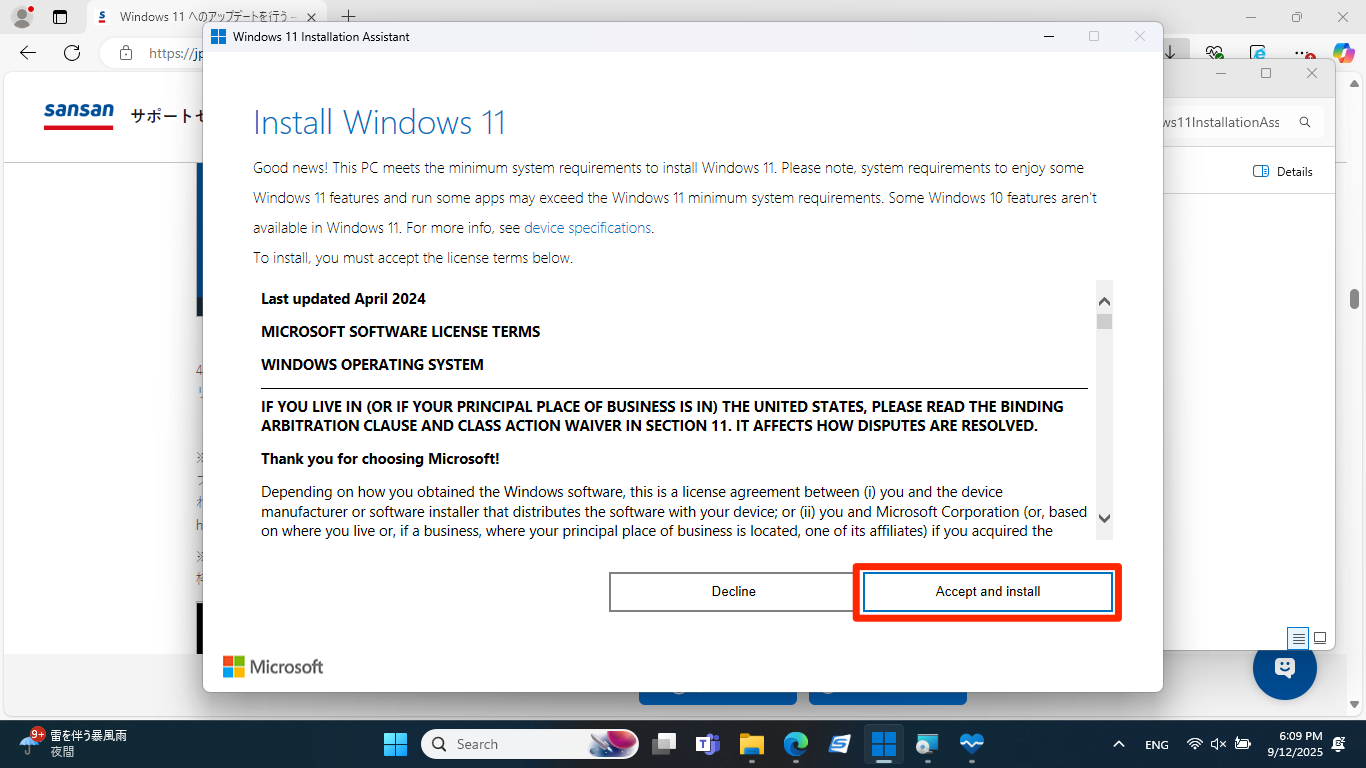
Task: Click the Edge address bar URL
Action: click(x=178, y=53)
